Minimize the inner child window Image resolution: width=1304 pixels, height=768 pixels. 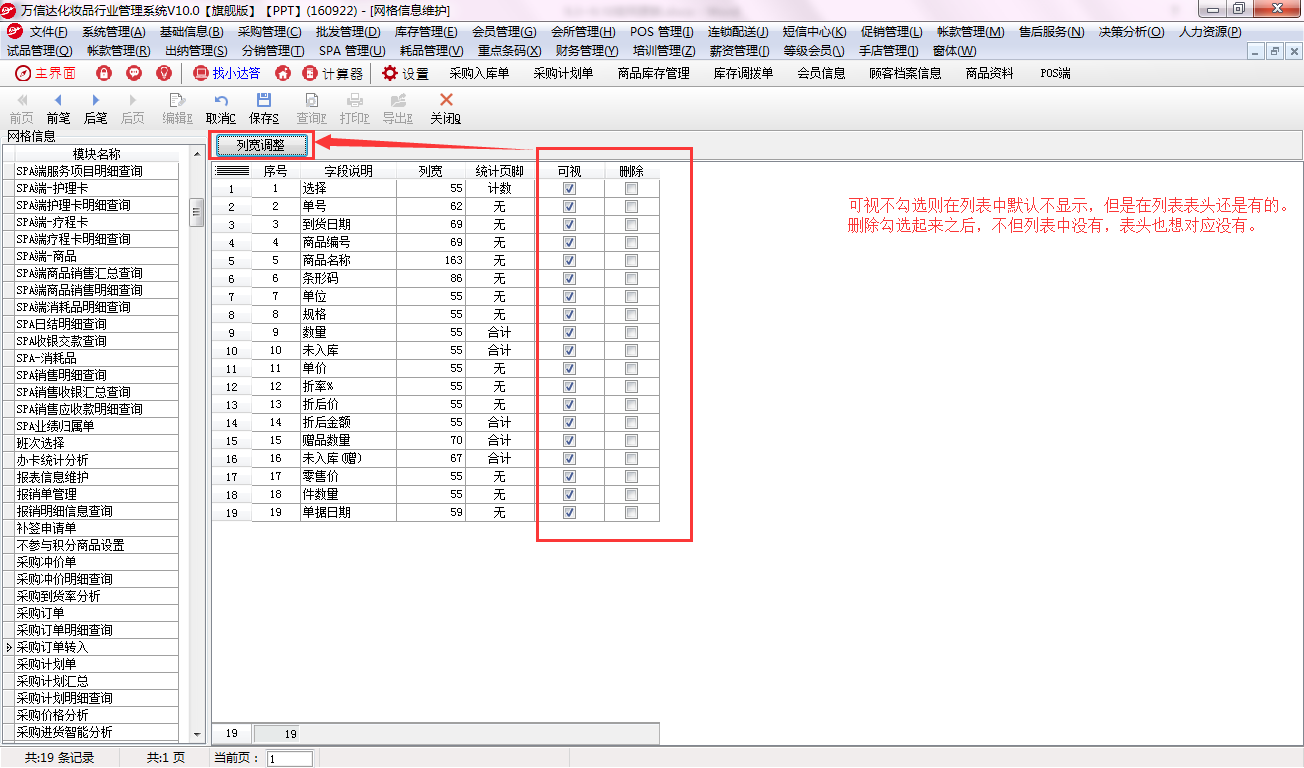(1256, 50)
